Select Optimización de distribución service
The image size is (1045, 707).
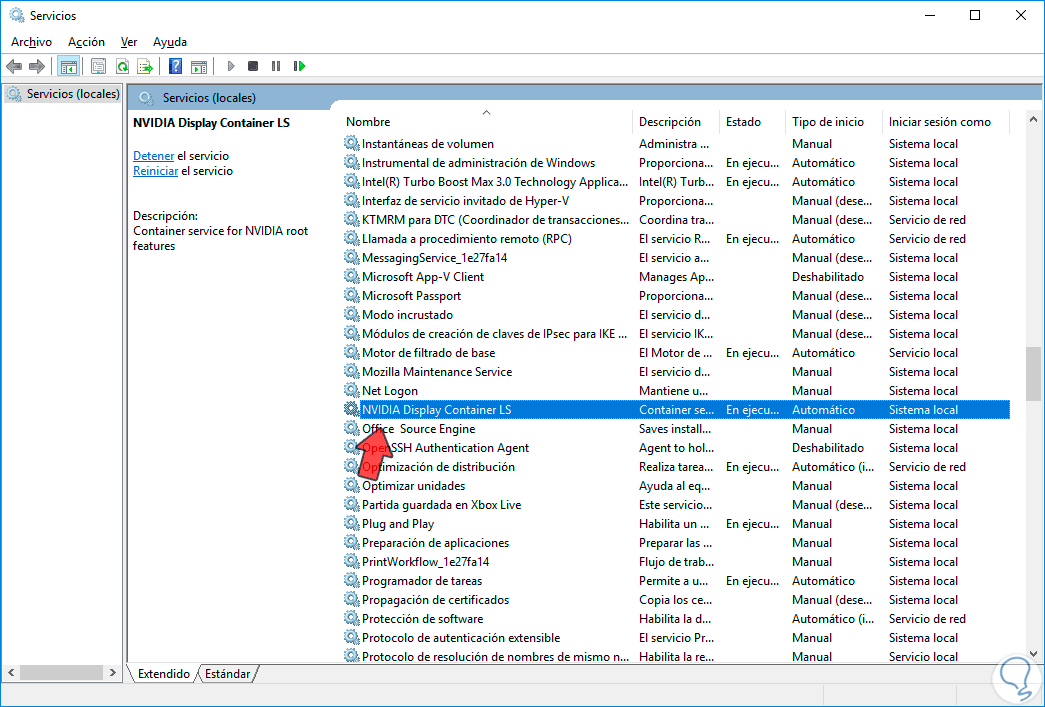click(676, 466)
